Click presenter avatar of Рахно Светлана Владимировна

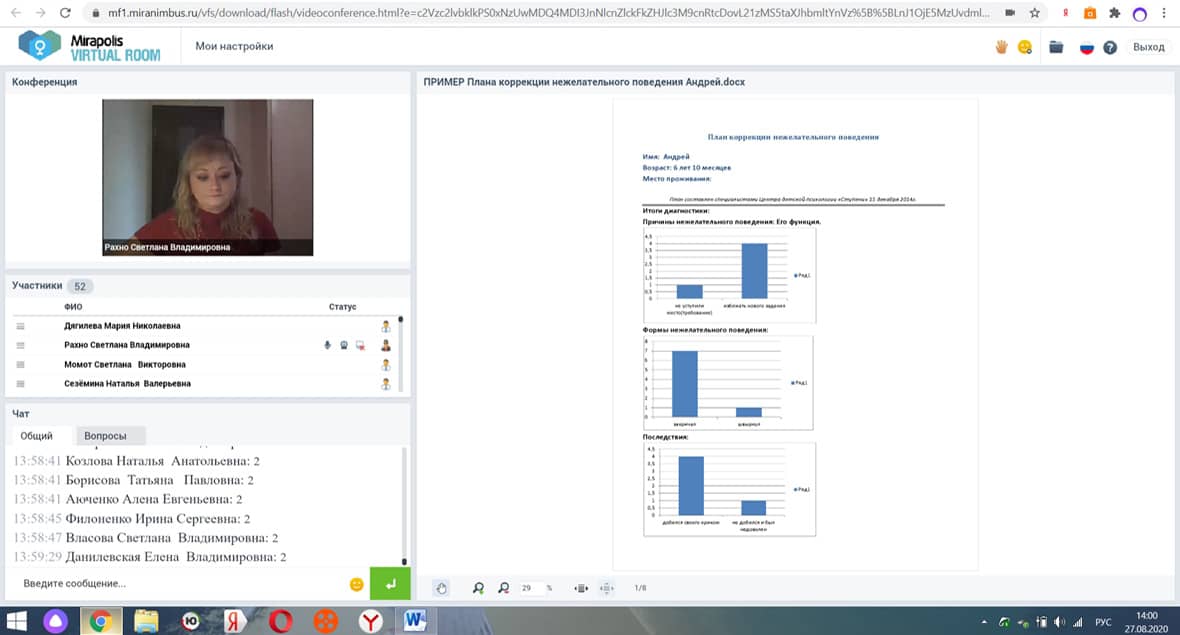point(385,345)
